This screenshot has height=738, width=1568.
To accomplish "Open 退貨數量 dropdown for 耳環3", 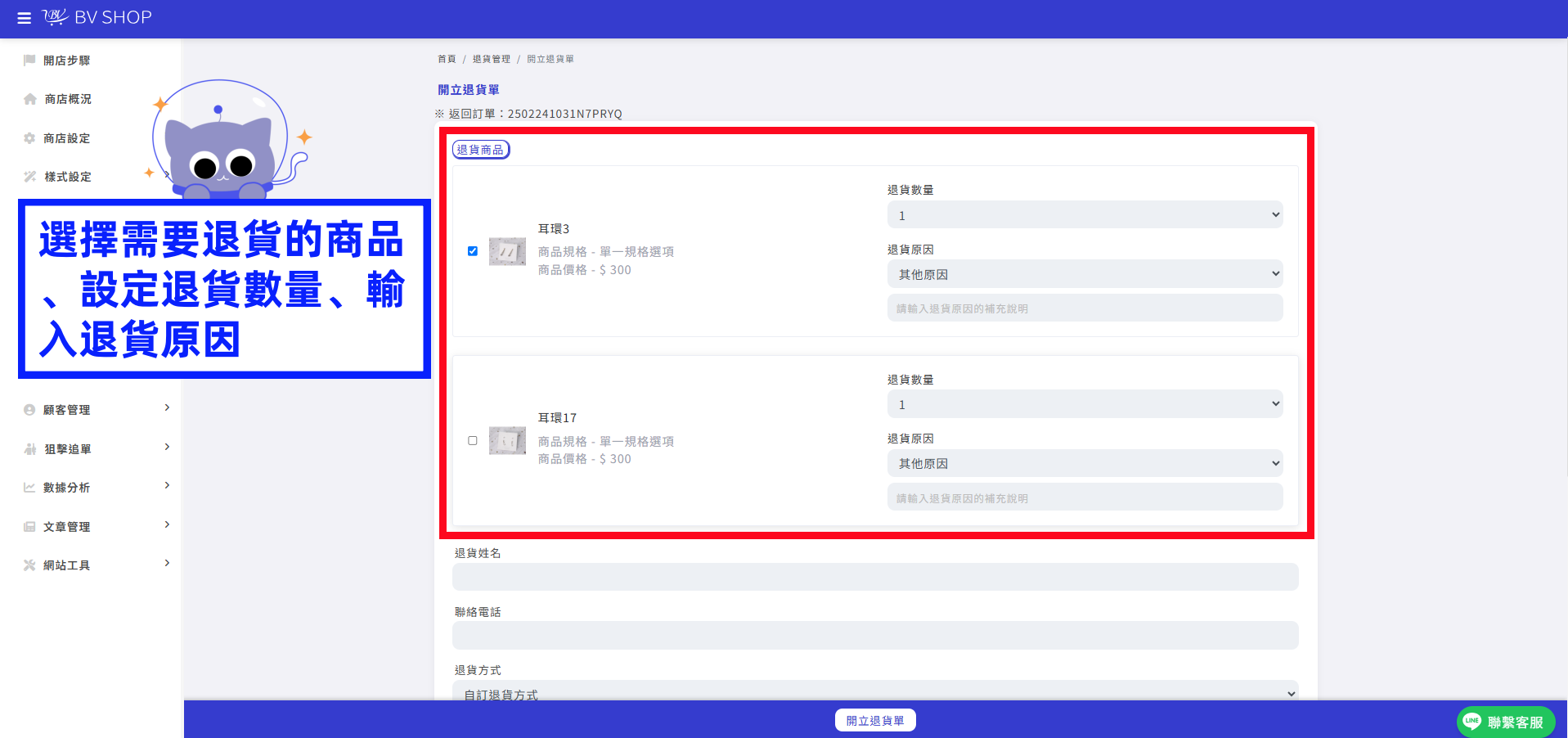I will click(x=1085, y=215).
